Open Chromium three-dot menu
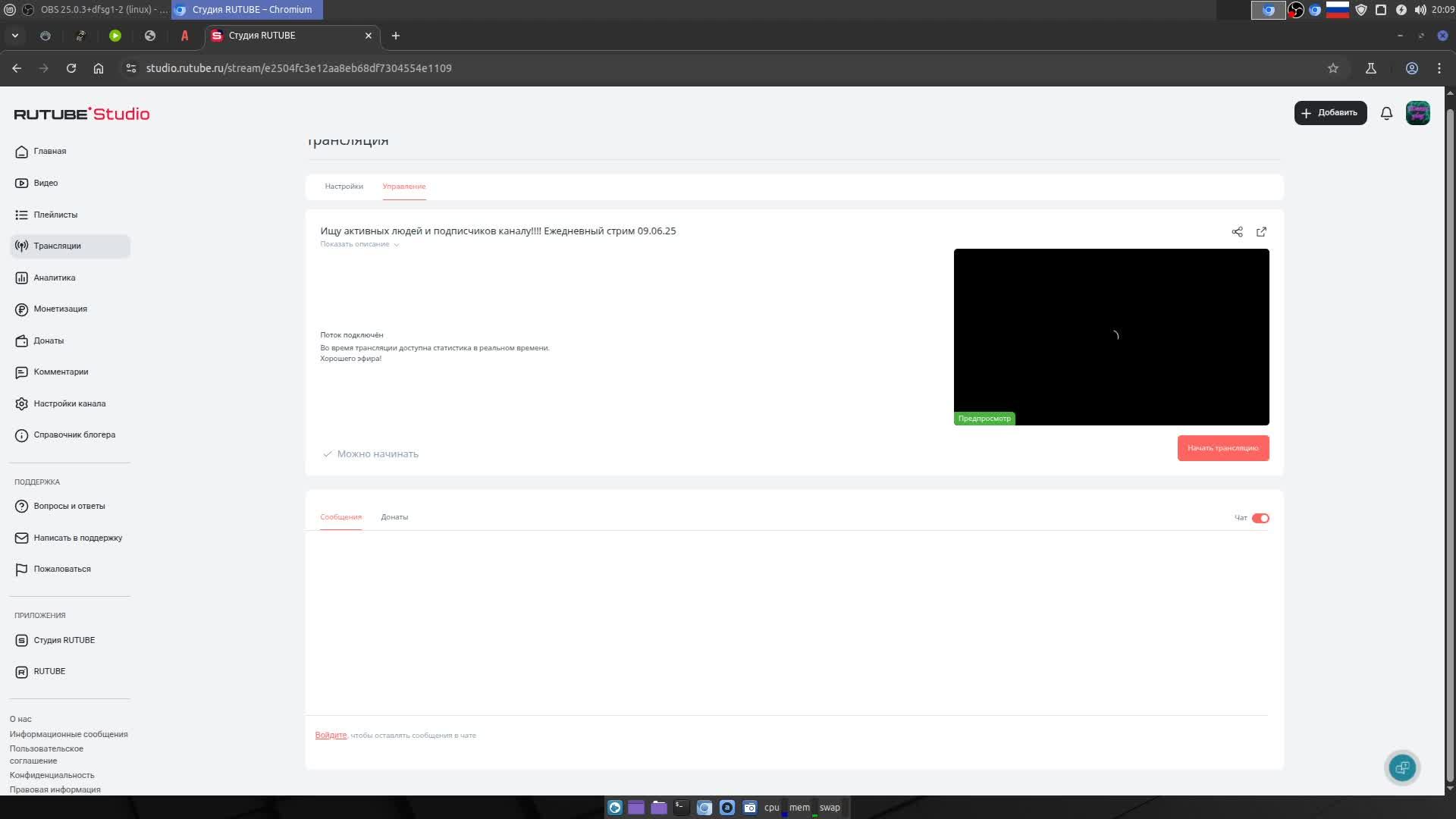 pyautogui.click(x=1439, y=68)
